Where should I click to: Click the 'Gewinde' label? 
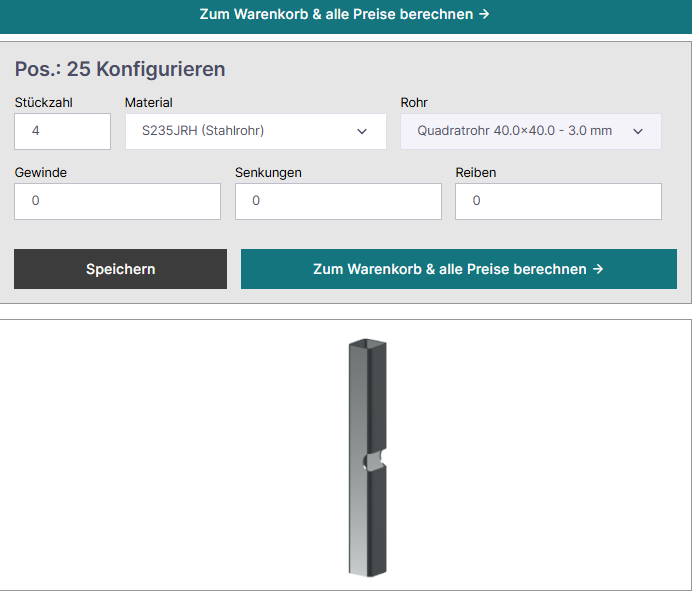tap(41, 172)
